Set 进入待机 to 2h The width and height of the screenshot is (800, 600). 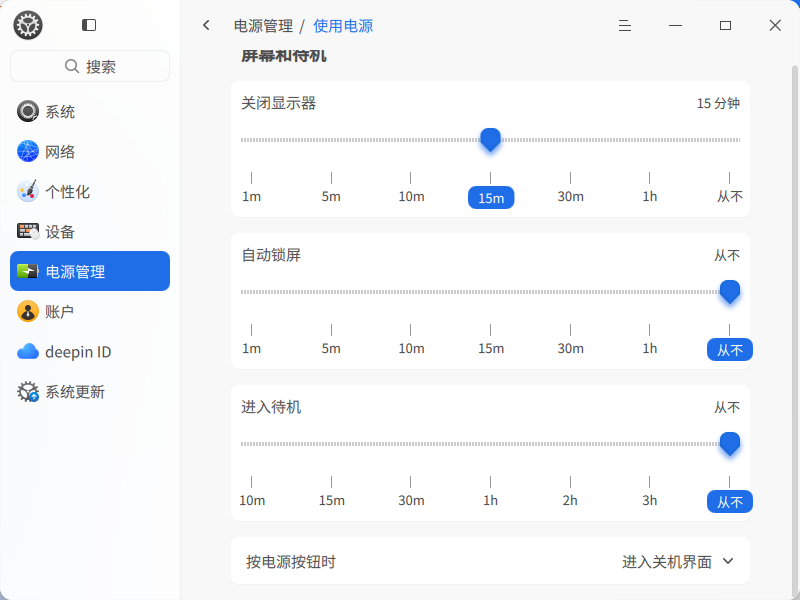(x=570, y=501)
